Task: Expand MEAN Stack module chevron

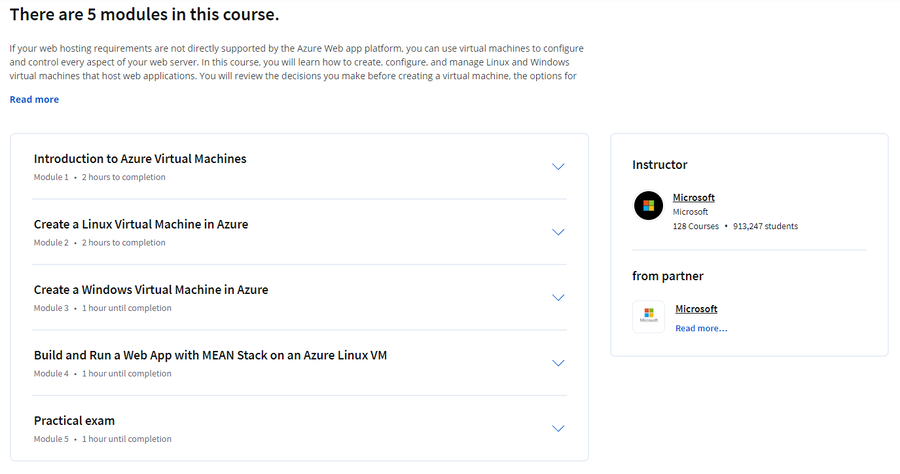Action: [x=558, y=363]
